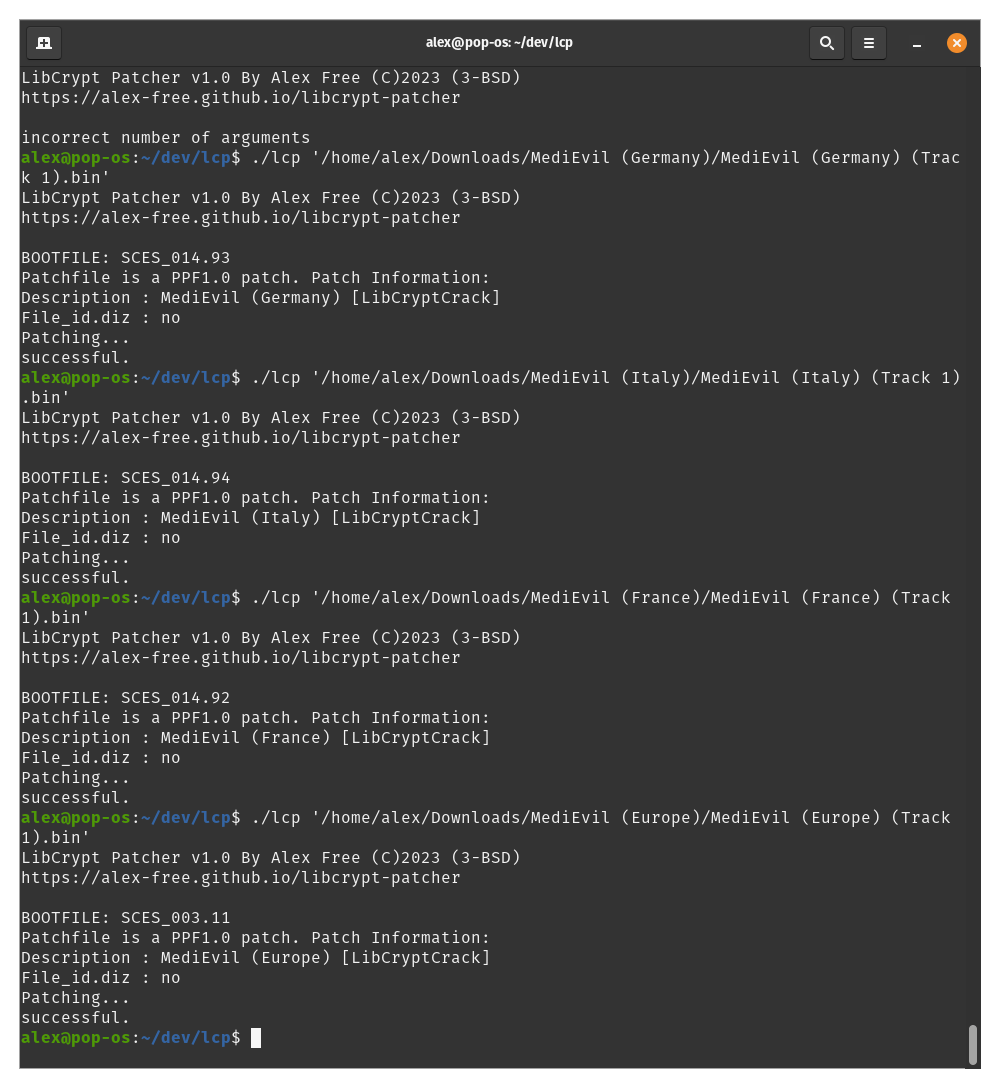Click the URL below the France command
Viewport: 1000px width, 1088px height.
pos(241,658)
